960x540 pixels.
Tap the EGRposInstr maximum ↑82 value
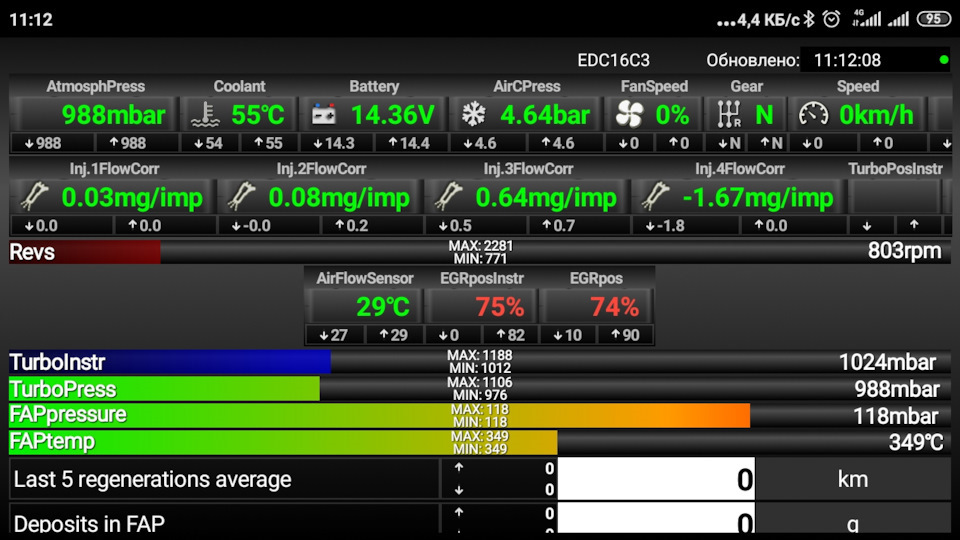pos(509,335)
